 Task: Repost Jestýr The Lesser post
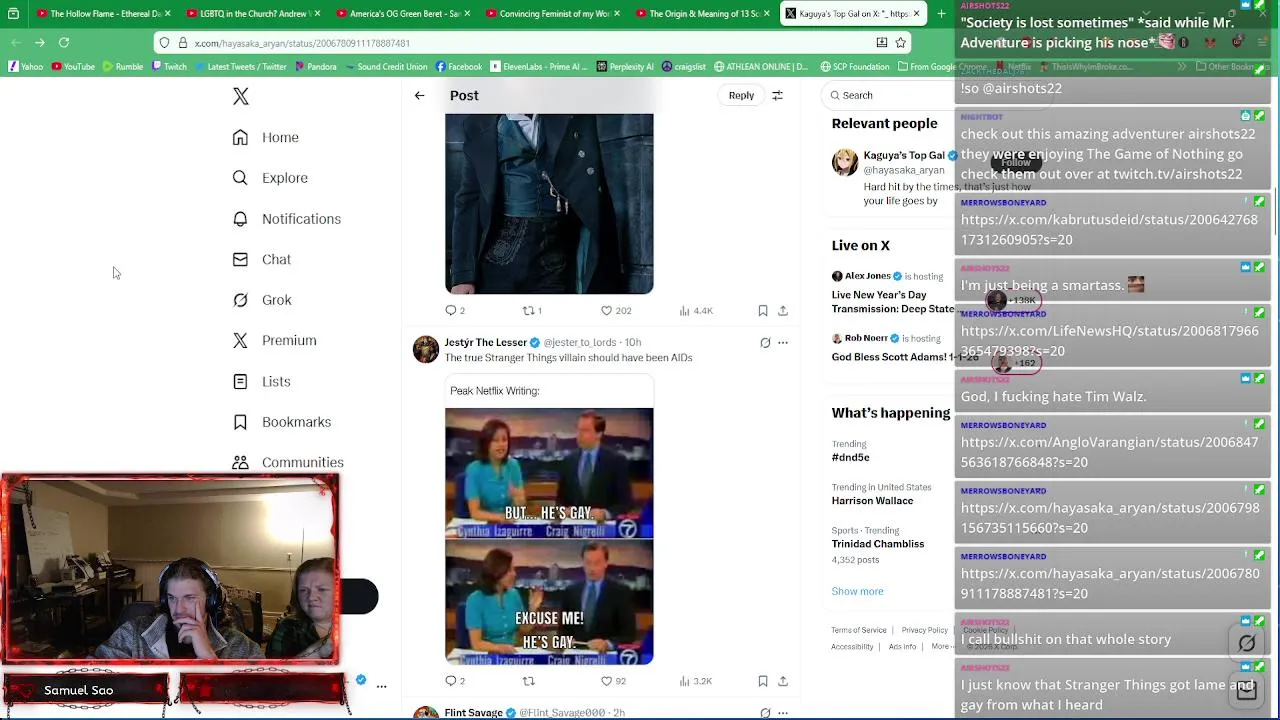pos(528,681)
